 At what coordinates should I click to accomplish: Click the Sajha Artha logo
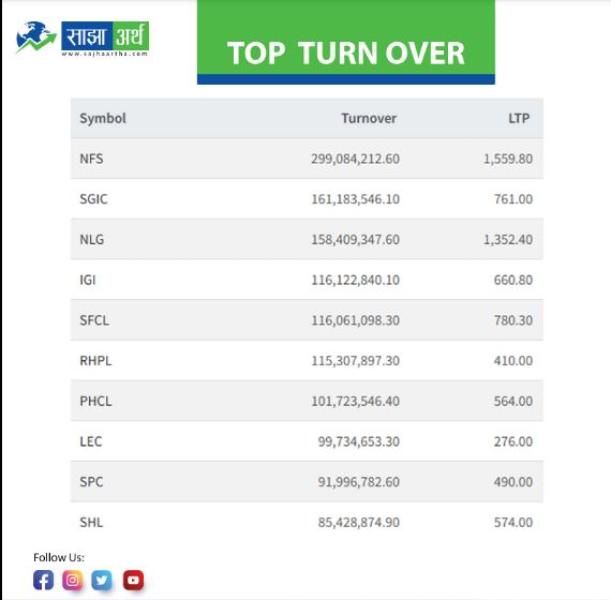(x=83, y=39)
